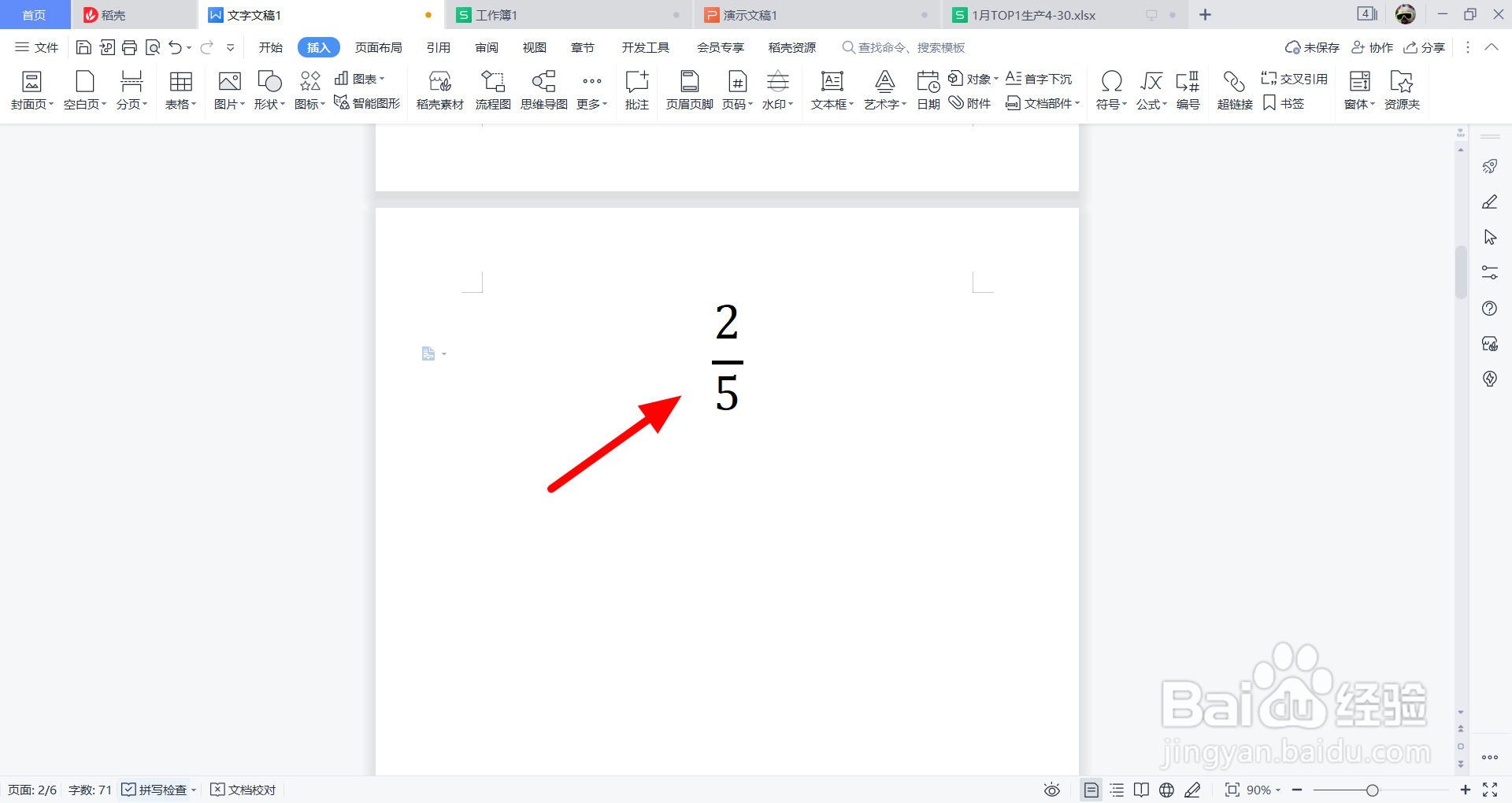Screen dimensions: 1512x803
Task: Add a Comment (批注)
Action: point(637,90)
